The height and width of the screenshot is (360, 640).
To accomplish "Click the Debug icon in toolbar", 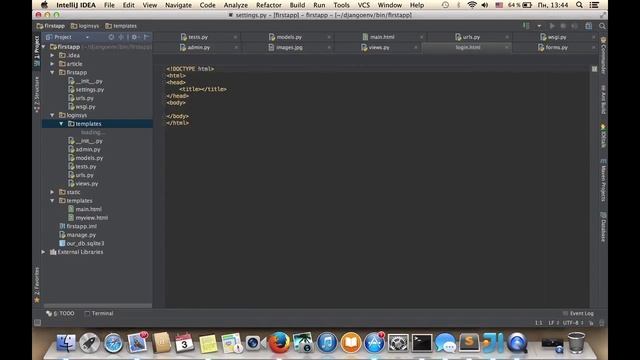I will click(x=563, y=26).
